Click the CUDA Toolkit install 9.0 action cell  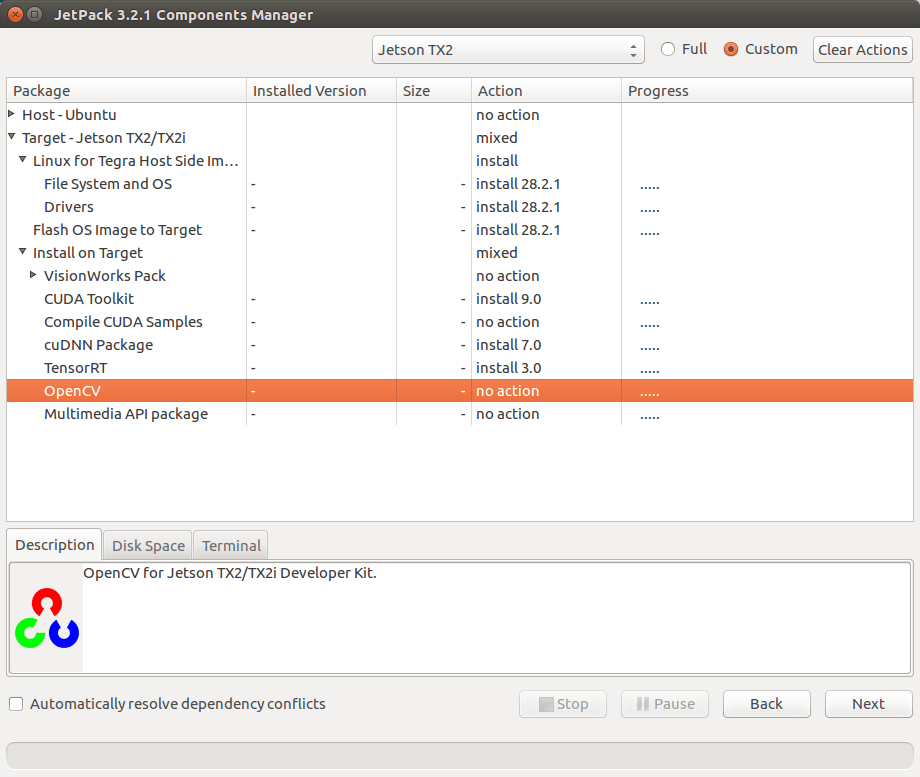(x=509, y=299)
